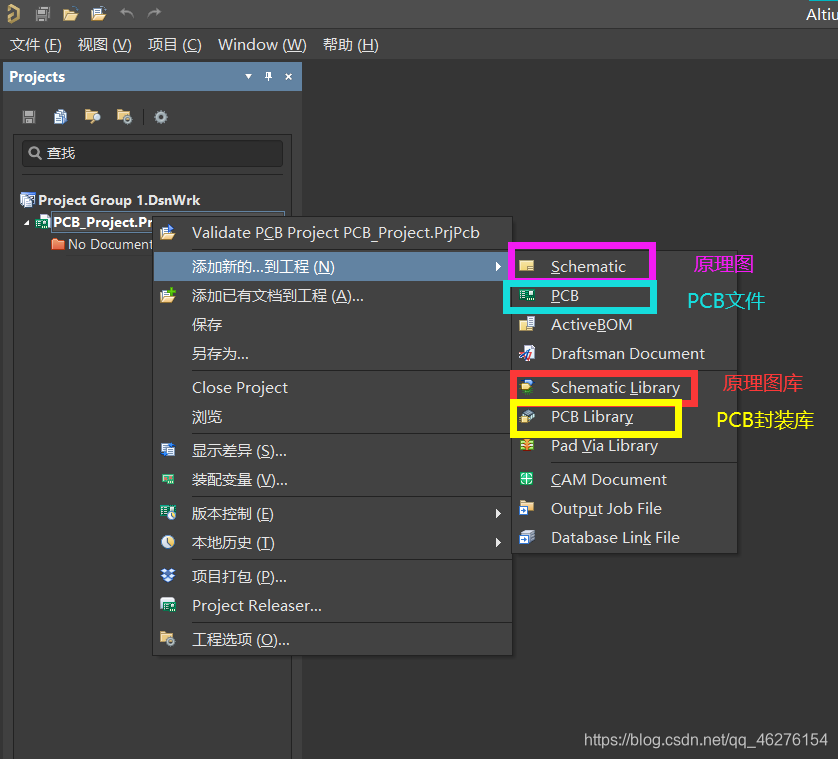Click the Dropbox project packager icon
Screen dimensions: 838x759
tap(168, 576)
